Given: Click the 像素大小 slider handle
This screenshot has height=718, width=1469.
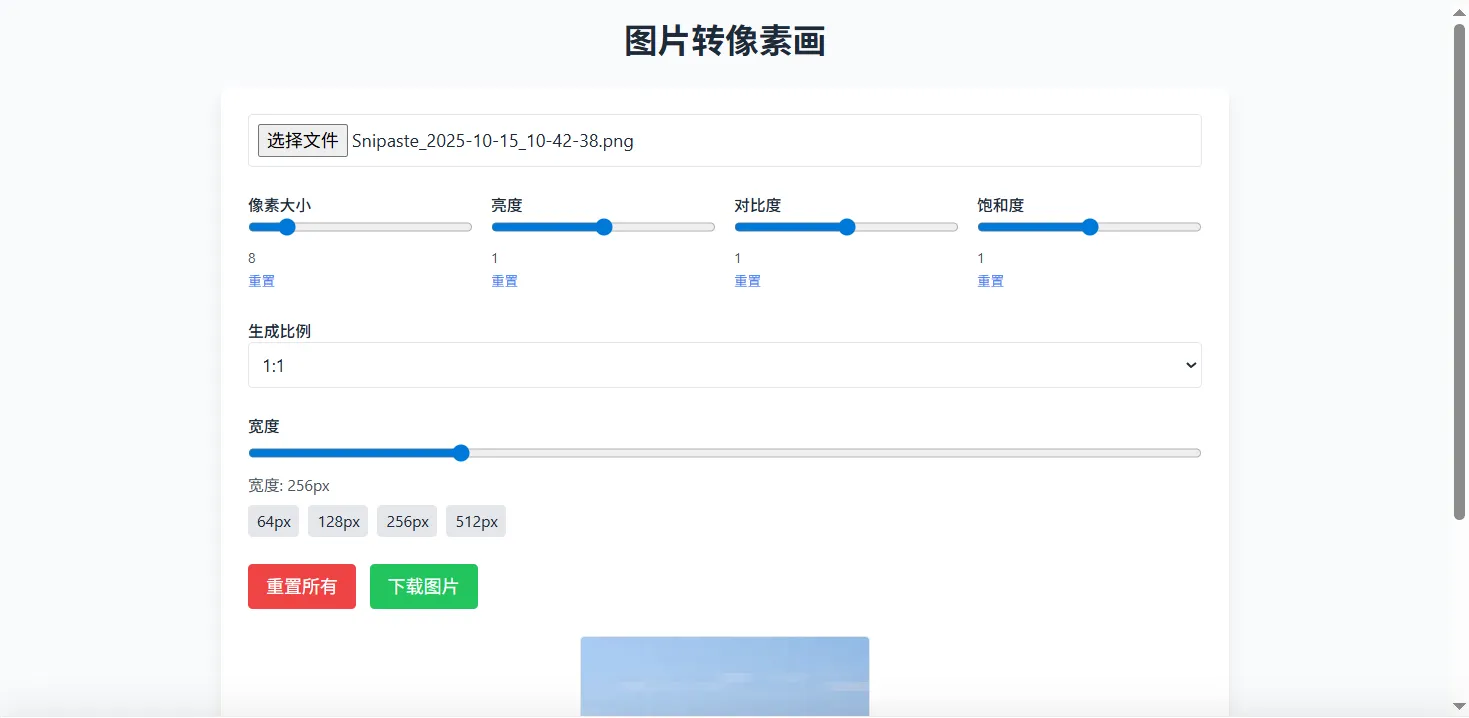Looking at the screenshot, I should (287, 227).
